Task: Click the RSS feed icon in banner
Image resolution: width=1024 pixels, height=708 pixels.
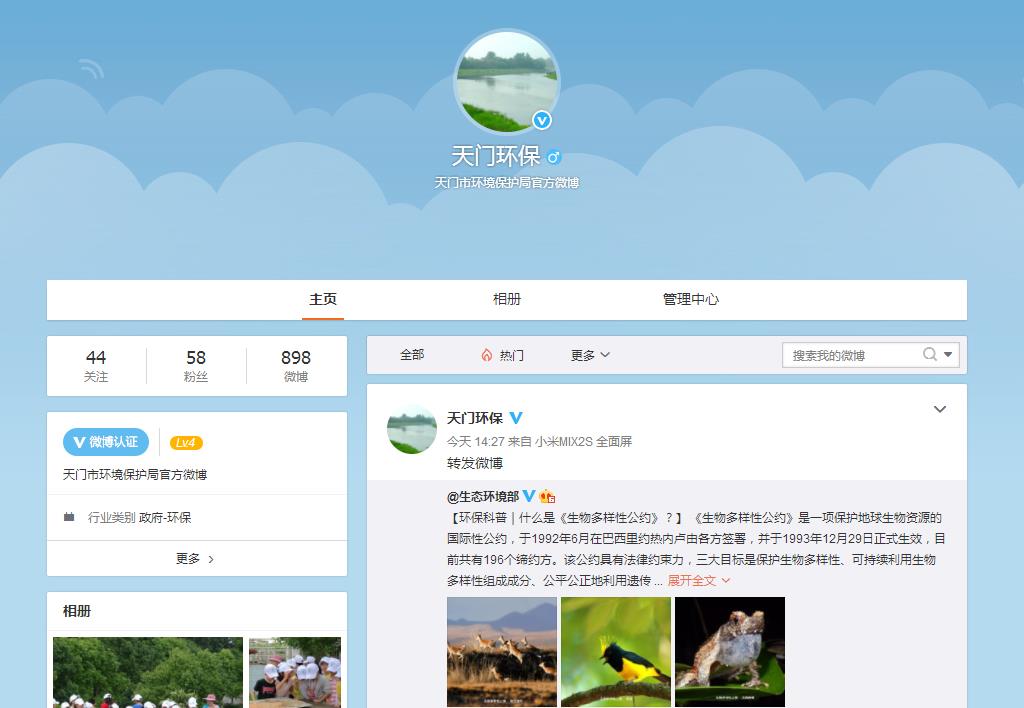Action: (92, 69)
